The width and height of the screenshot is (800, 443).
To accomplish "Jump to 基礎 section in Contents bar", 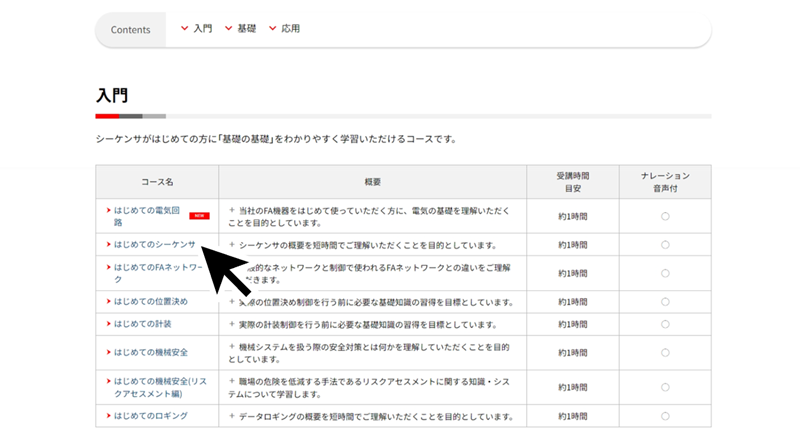I will 240,29.
